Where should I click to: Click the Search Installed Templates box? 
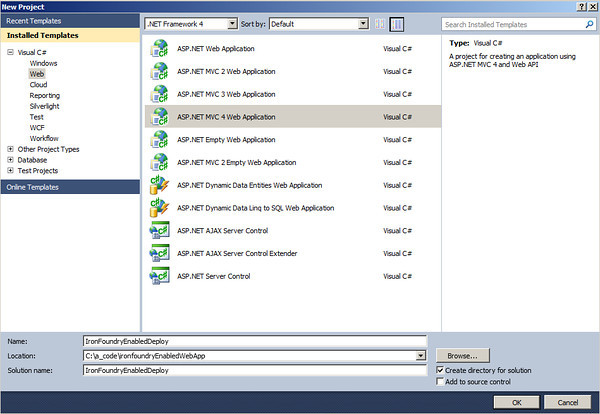514,24
